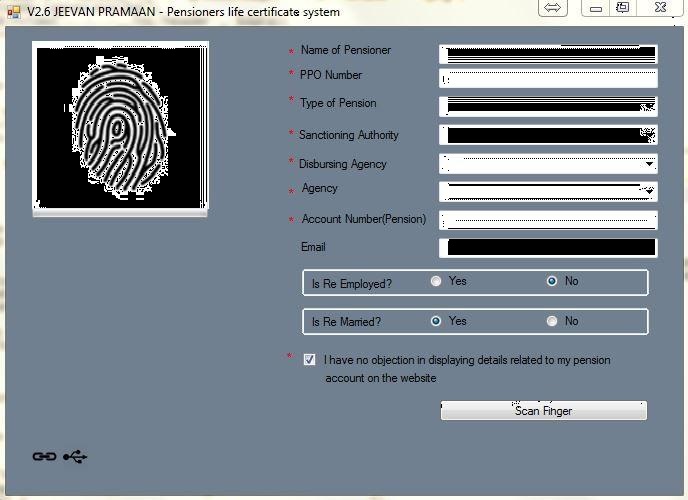
Task: Expand the Sanctioning Authority dropdown
Action: click(x=649, y=135)
